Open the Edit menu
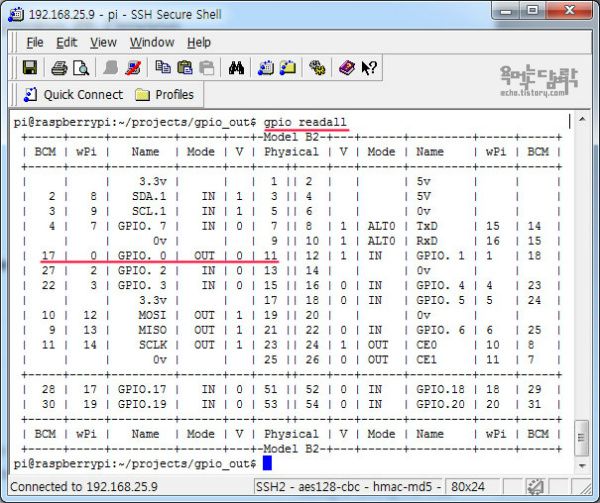 tap(67, 42)
